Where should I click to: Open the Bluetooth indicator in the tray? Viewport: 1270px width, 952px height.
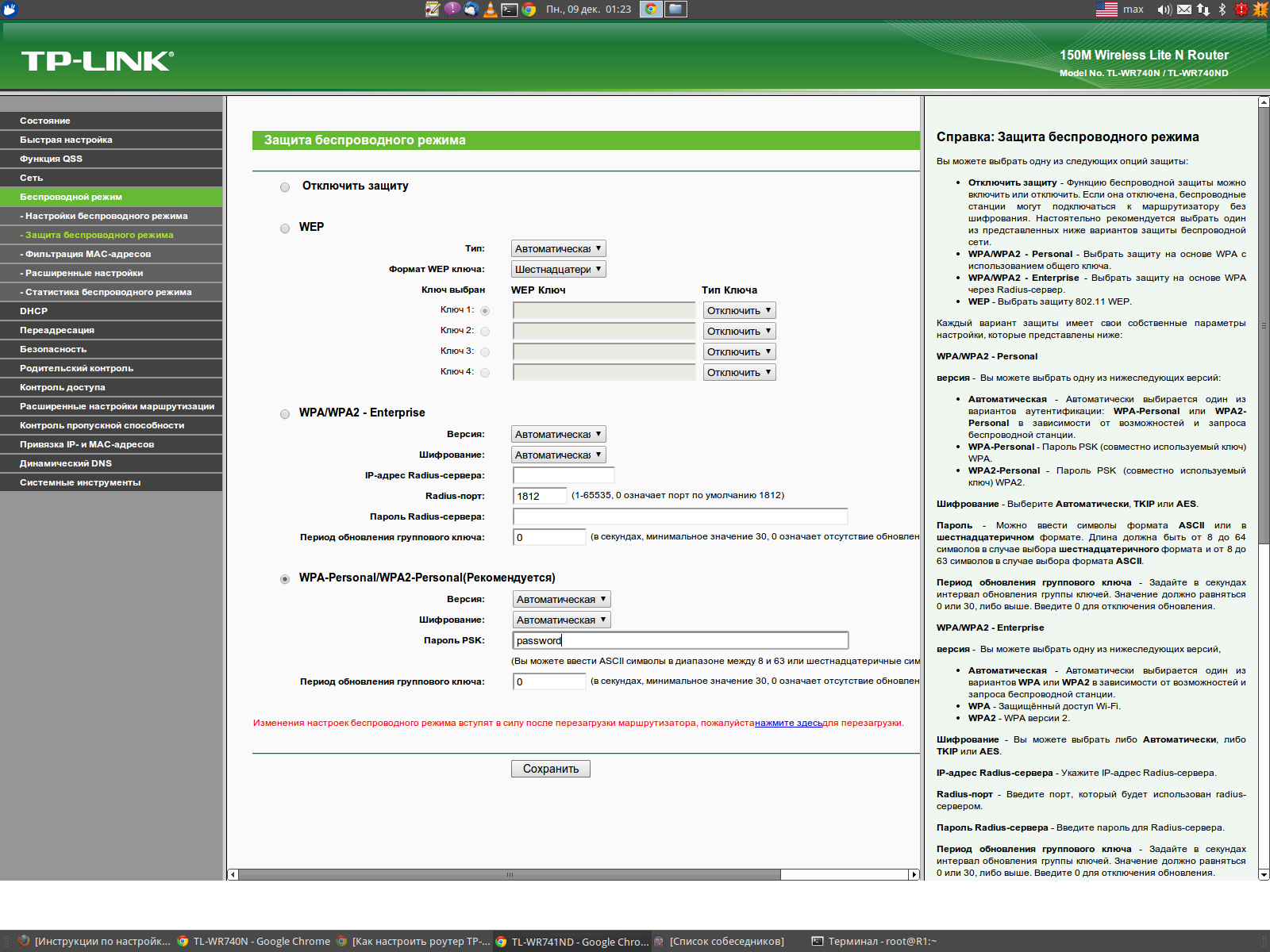tap(1222, 10)
